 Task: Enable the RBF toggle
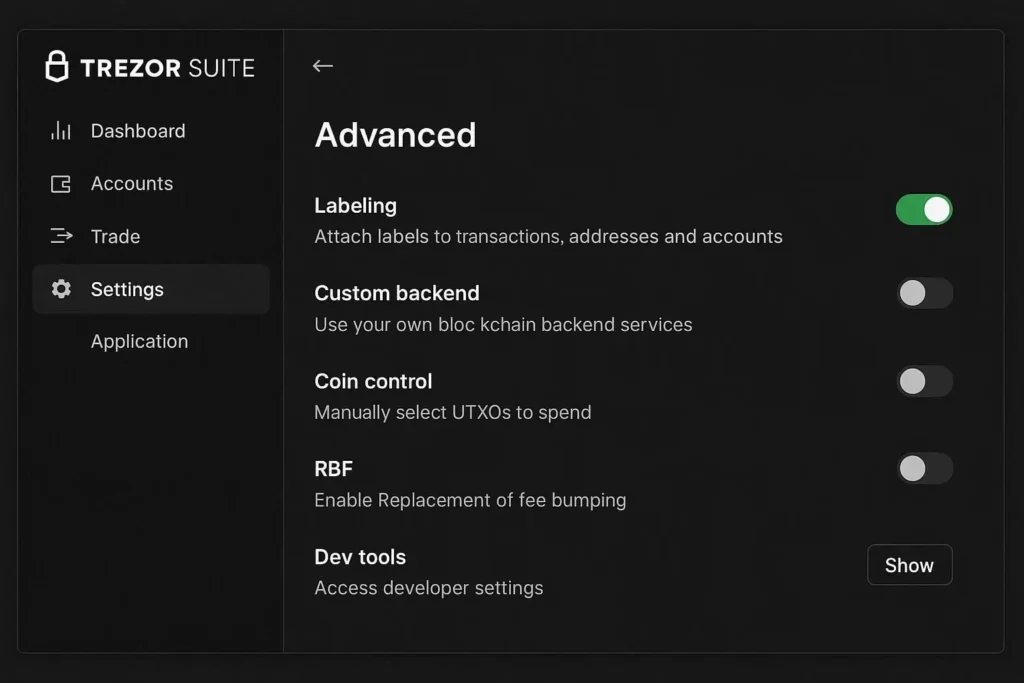pyautogui.click(x=923, y=468)
